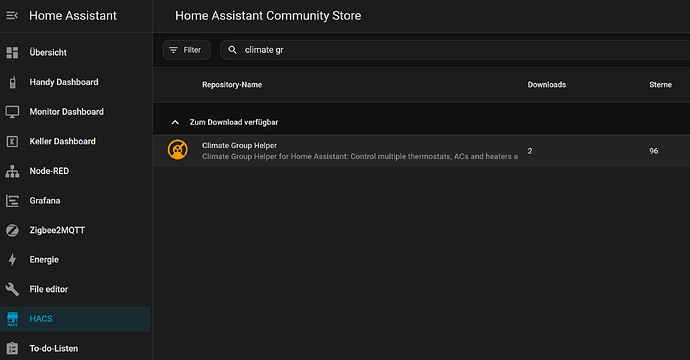
Task: Click the Übersicht dashboard icon
Action: pyautogui.click(x=12, y=52)
